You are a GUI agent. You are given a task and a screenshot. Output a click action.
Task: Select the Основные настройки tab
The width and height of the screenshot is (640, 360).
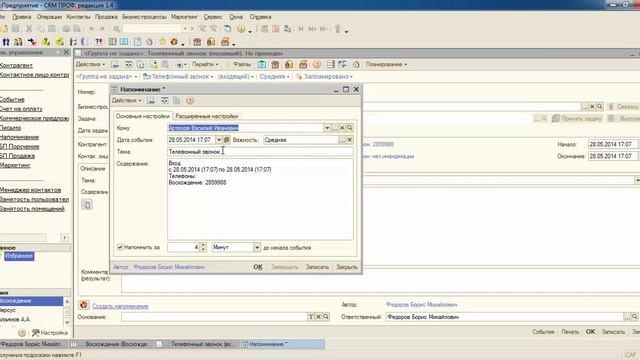pos(142,116)
